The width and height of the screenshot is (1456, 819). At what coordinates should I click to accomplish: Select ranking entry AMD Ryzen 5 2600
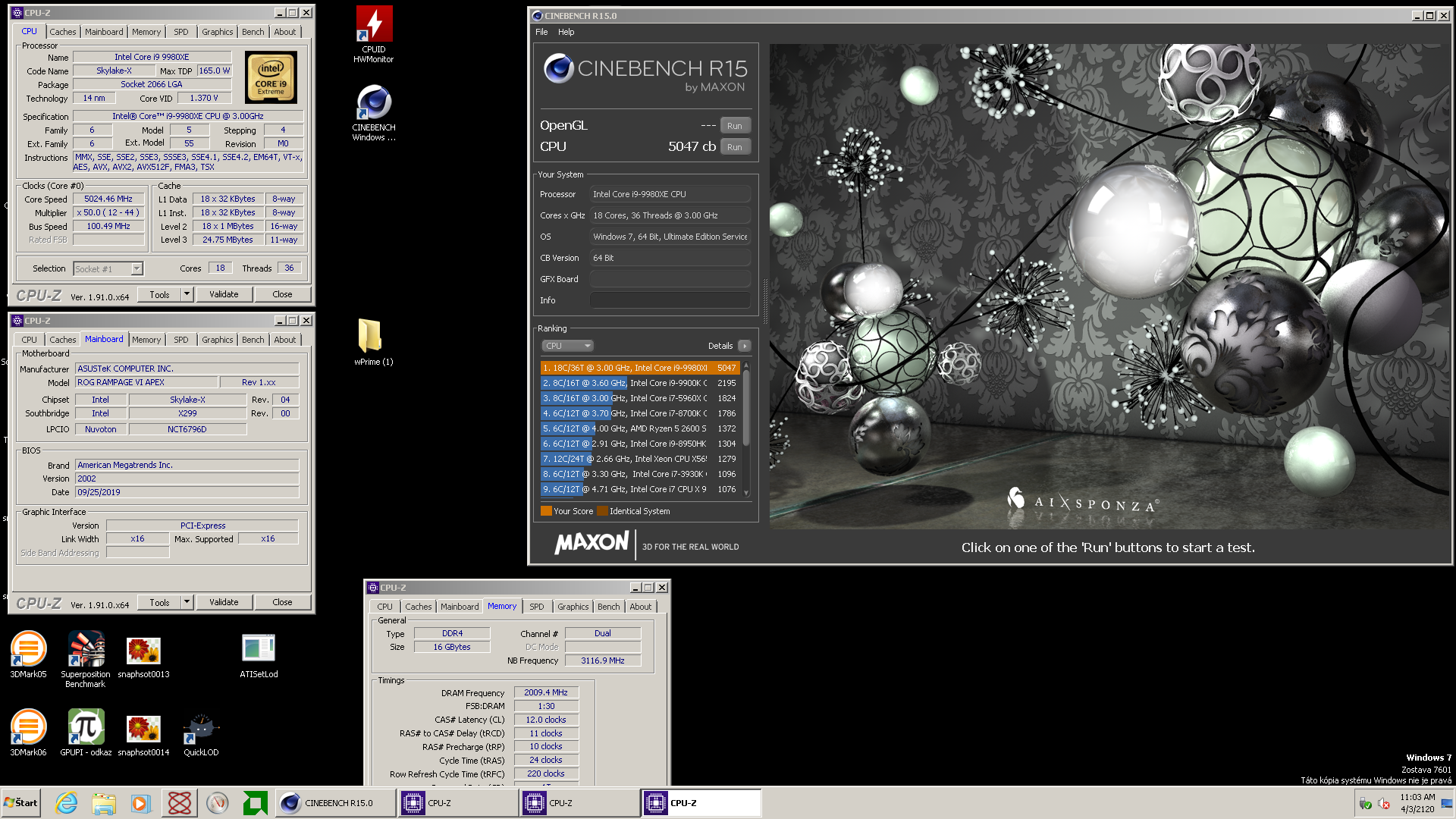click(x=640, y=429)
